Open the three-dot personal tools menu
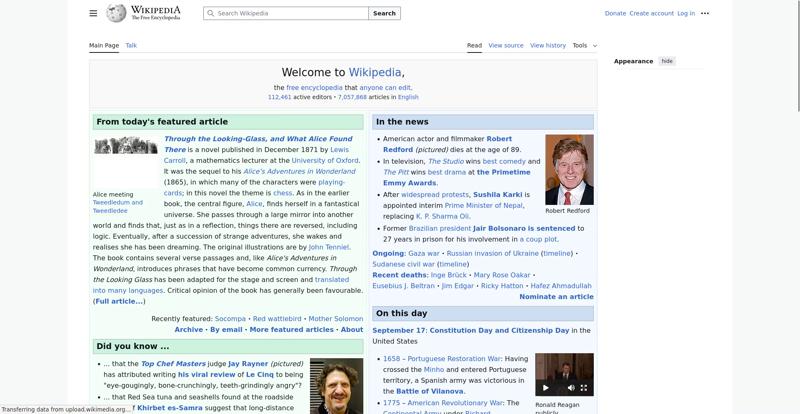 (705, 13)
